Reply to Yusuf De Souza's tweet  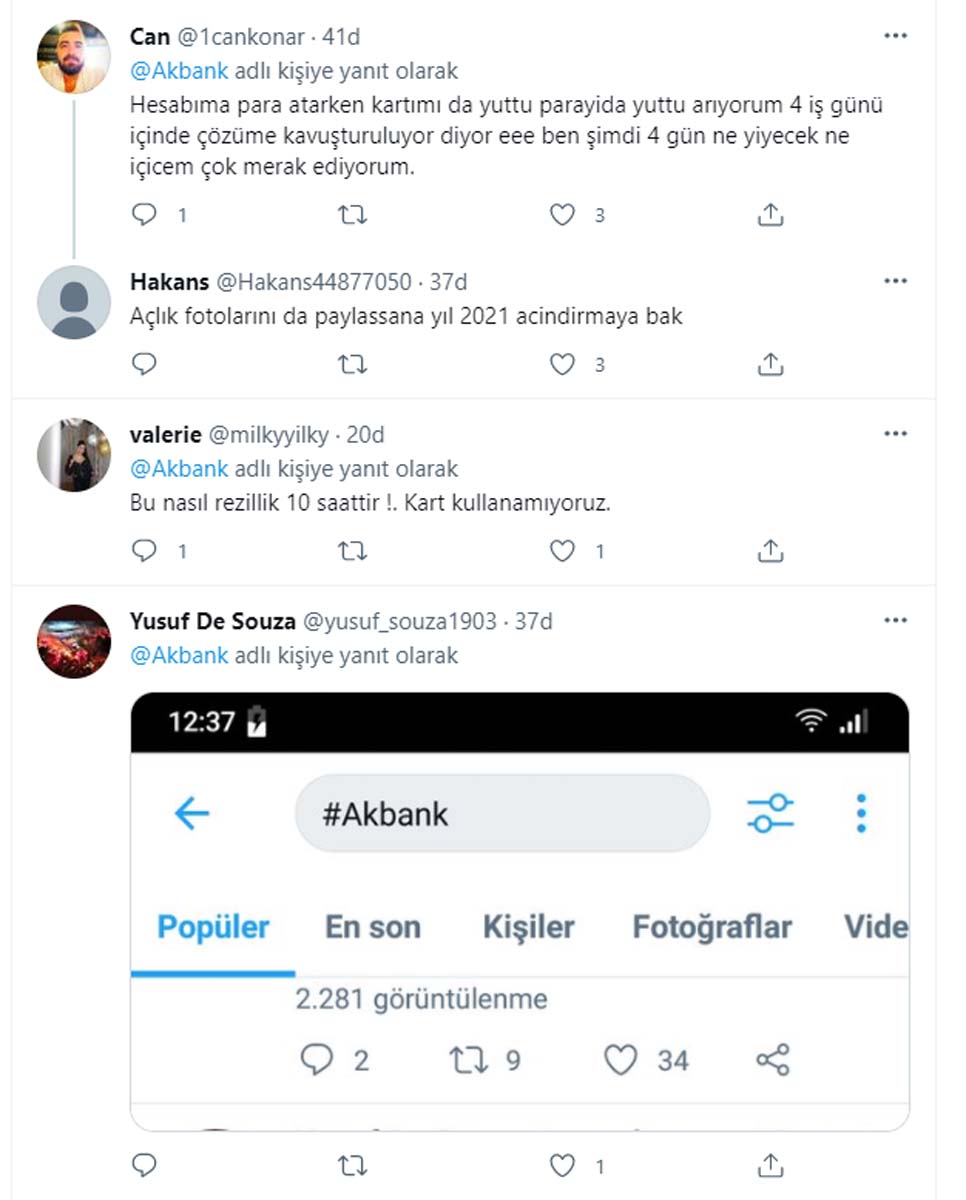pos(144,1165)
